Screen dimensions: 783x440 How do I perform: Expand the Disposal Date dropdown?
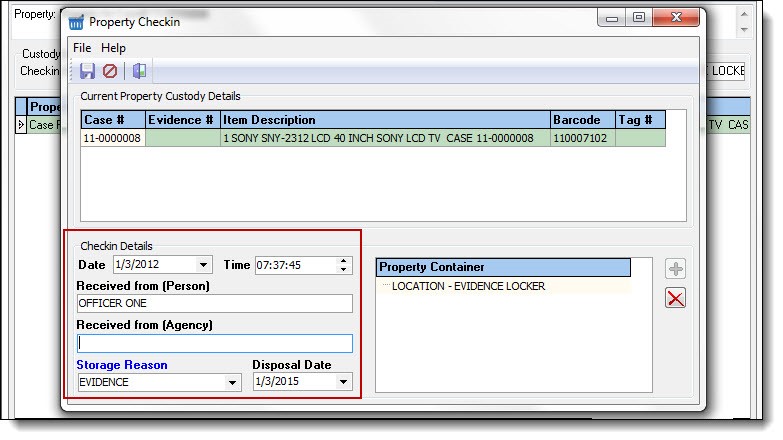click(344, 382)
